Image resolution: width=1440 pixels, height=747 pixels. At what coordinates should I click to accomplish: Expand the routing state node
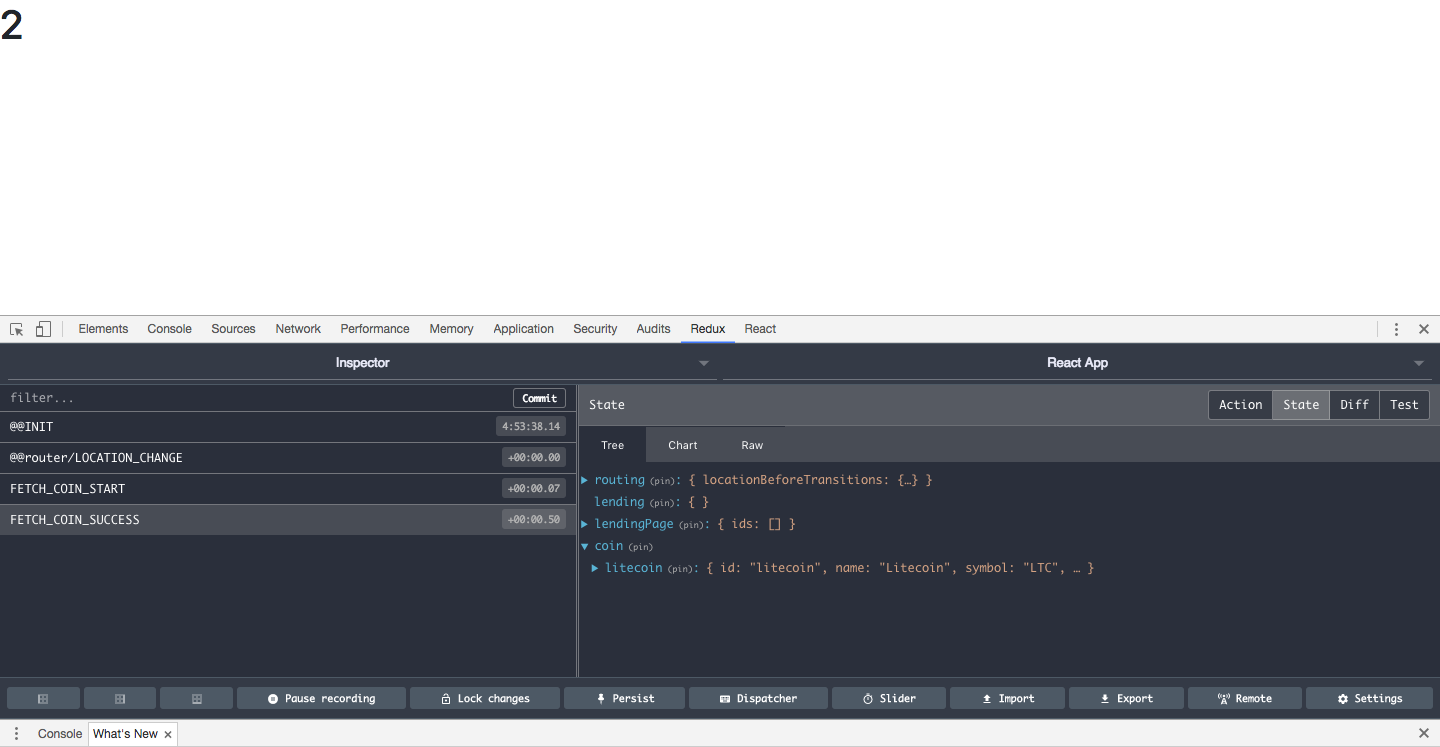point(585,480)
